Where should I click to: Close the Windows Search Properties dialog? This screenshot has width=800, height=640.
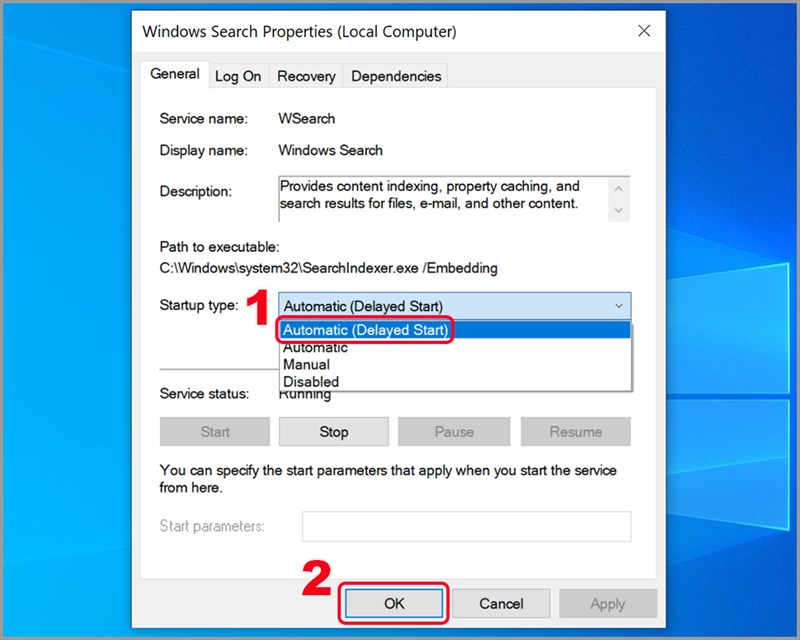coord(644,31)
